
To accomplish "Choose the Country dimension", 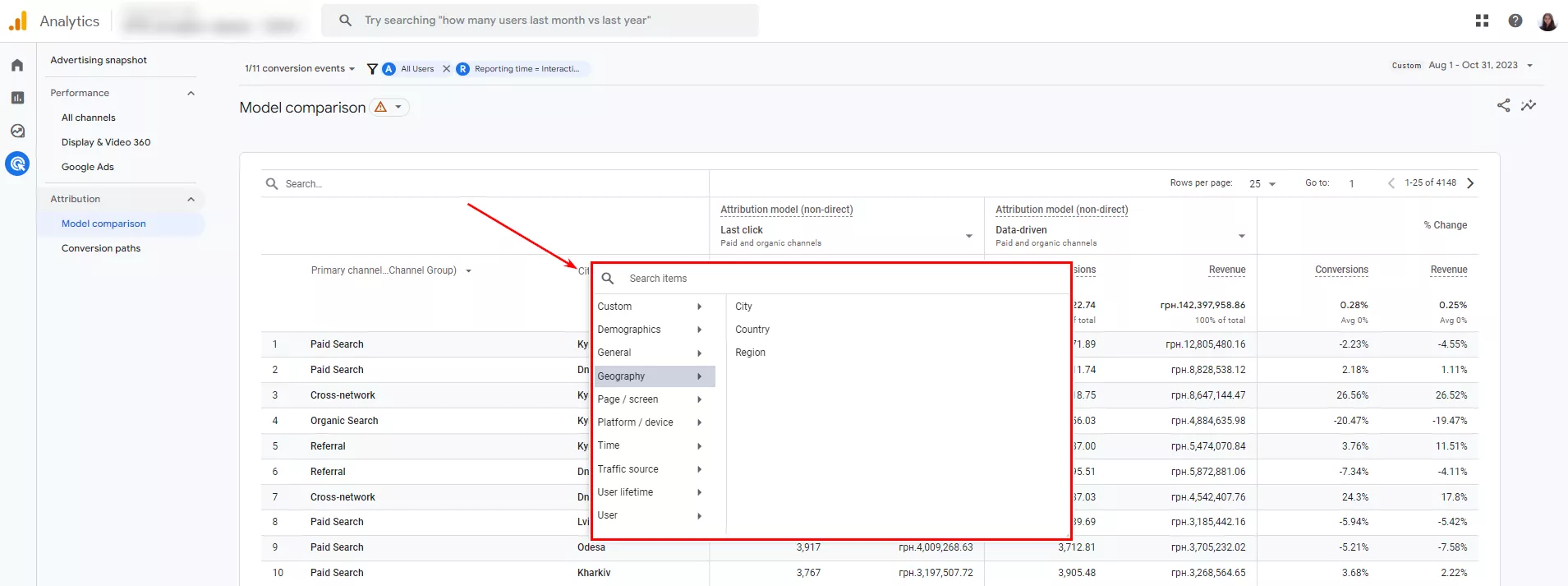I will click(752, 330).
